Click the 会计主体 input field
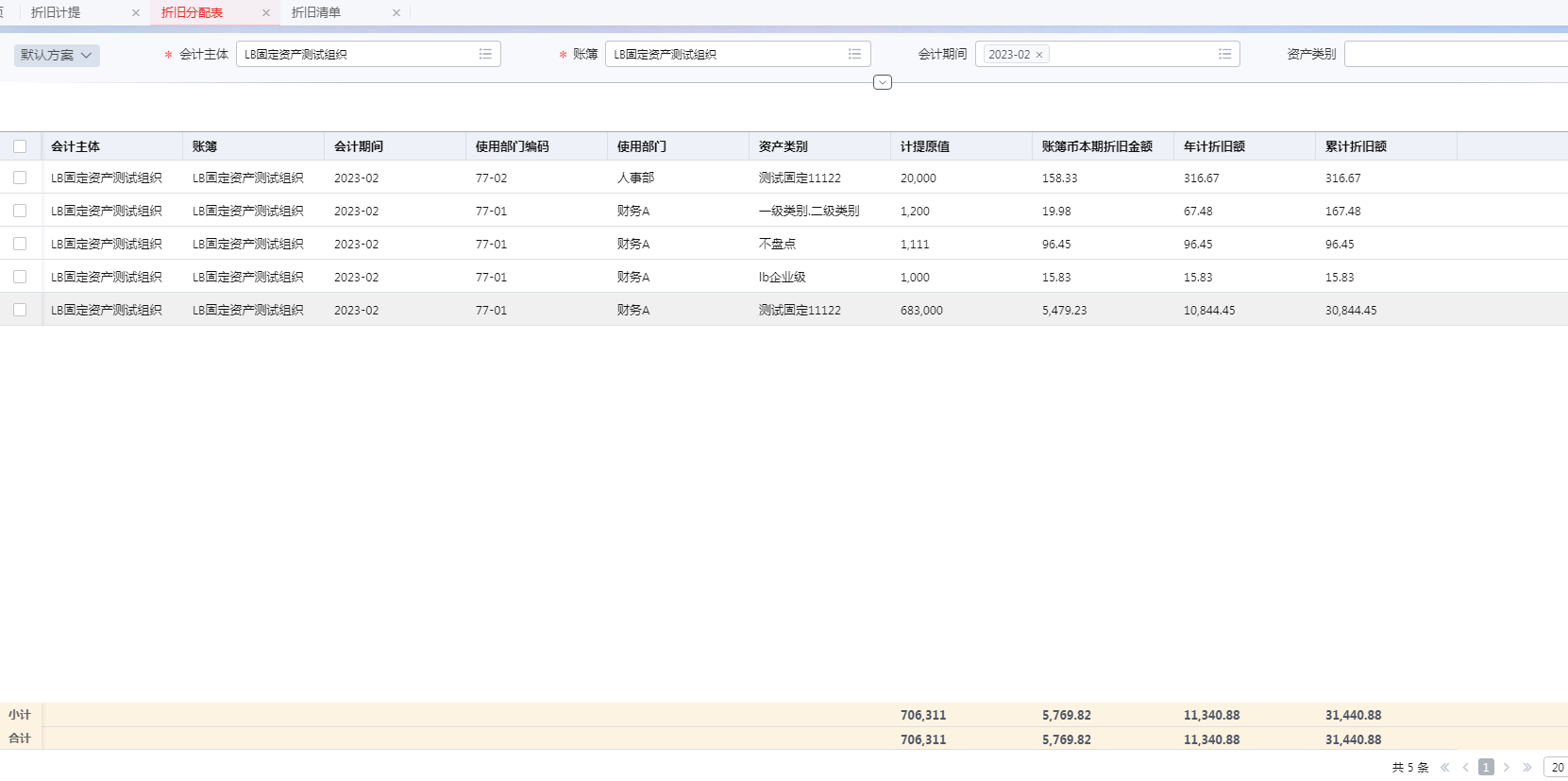This screenshot has width=1568, height=781. point(368,54)
